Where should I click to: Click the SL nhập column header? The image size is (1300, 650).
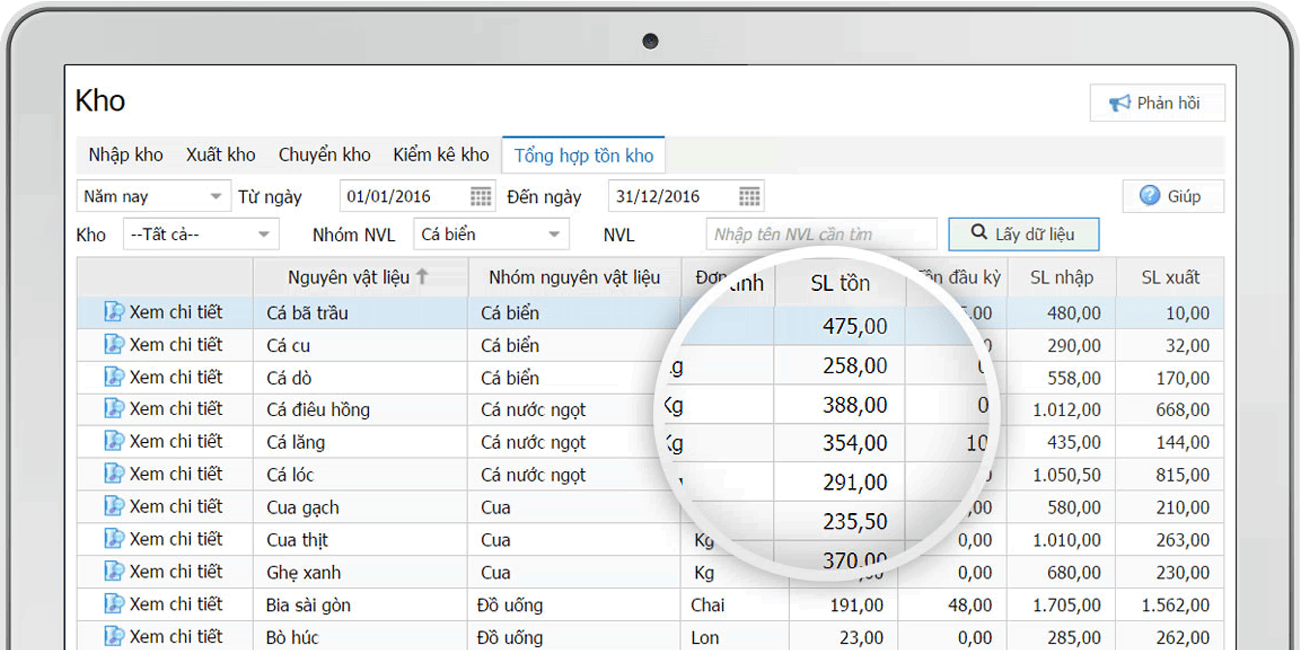[1062, 277]
